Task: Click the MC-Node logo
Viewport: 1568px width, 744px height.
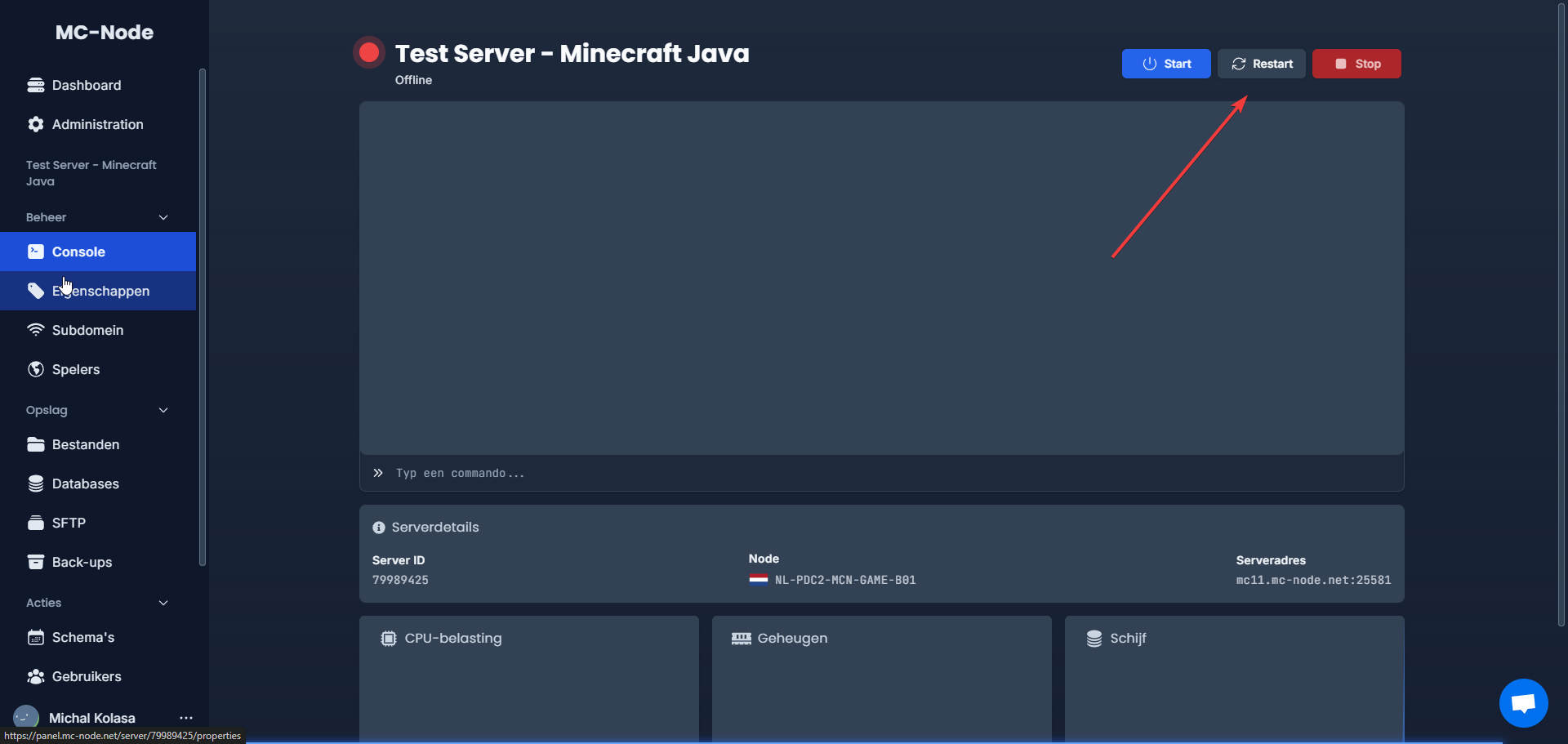Action: pos(105,33)
